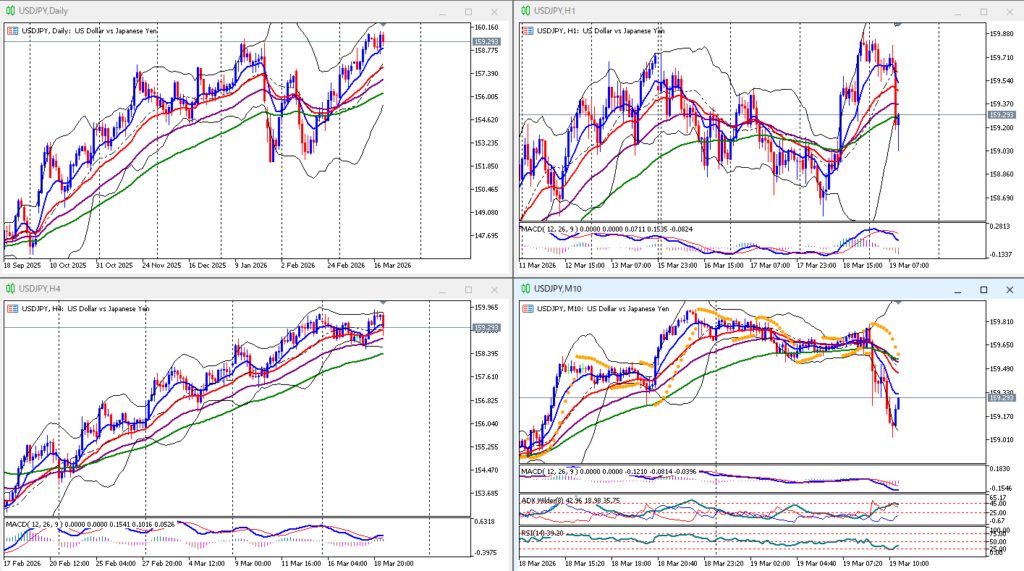Viewport: 1024px width, 571px height.
Task: Activate the USDJPY,Daily window title bar
Action: (200, 11)
